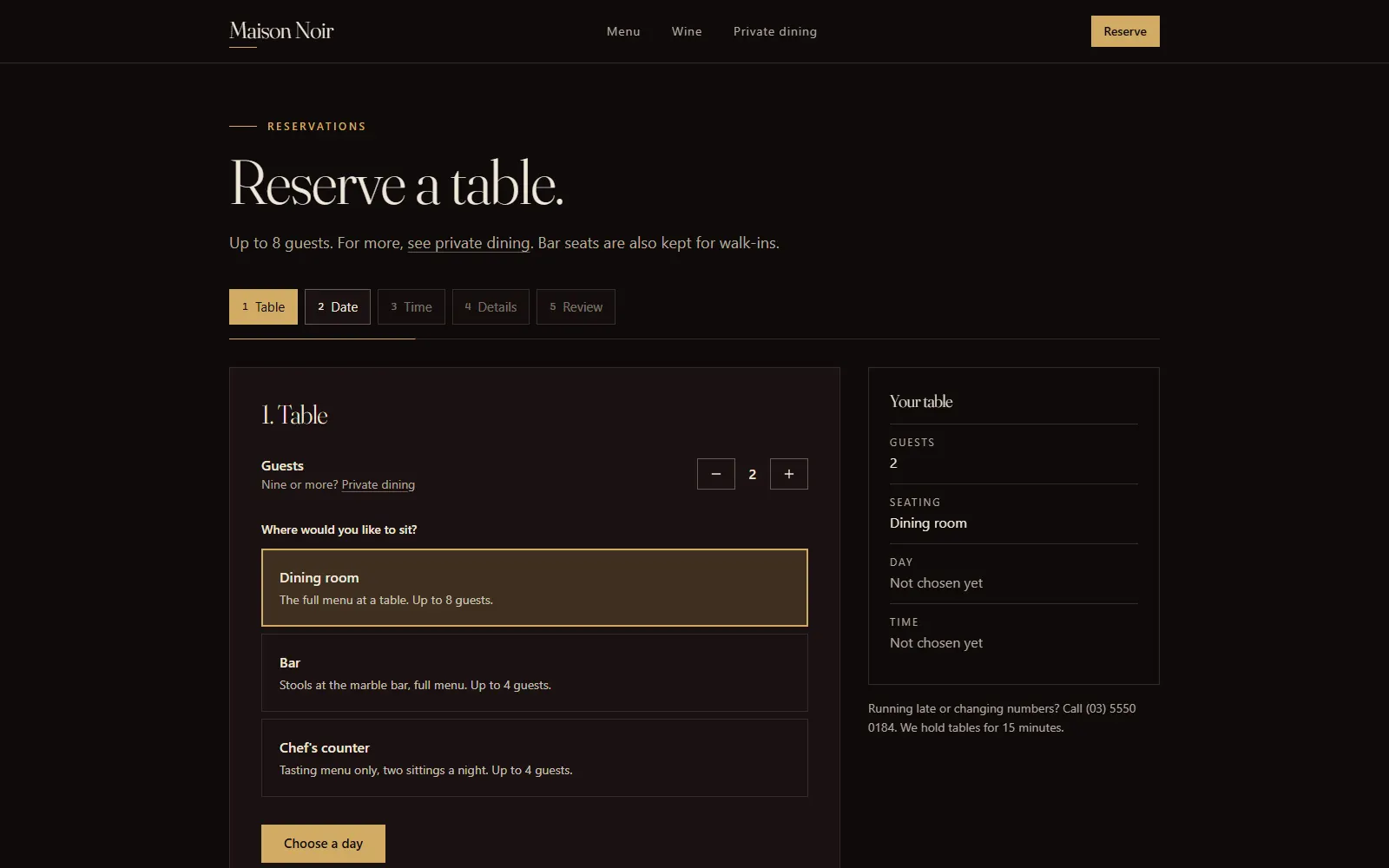Click the Reserve button in header
Viewport: 1389px width, 868px height.
tap(1125, 31)
